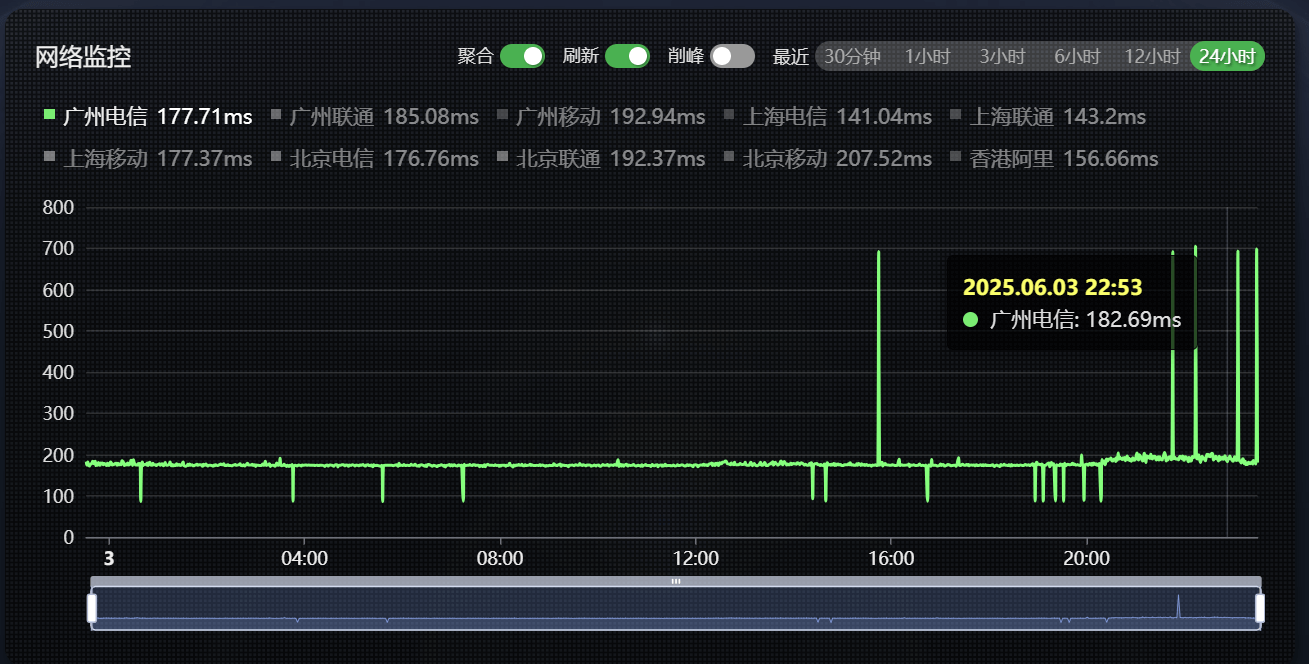Choose the 3小时 time range

pyautogui.click(x=1002, y=57)
